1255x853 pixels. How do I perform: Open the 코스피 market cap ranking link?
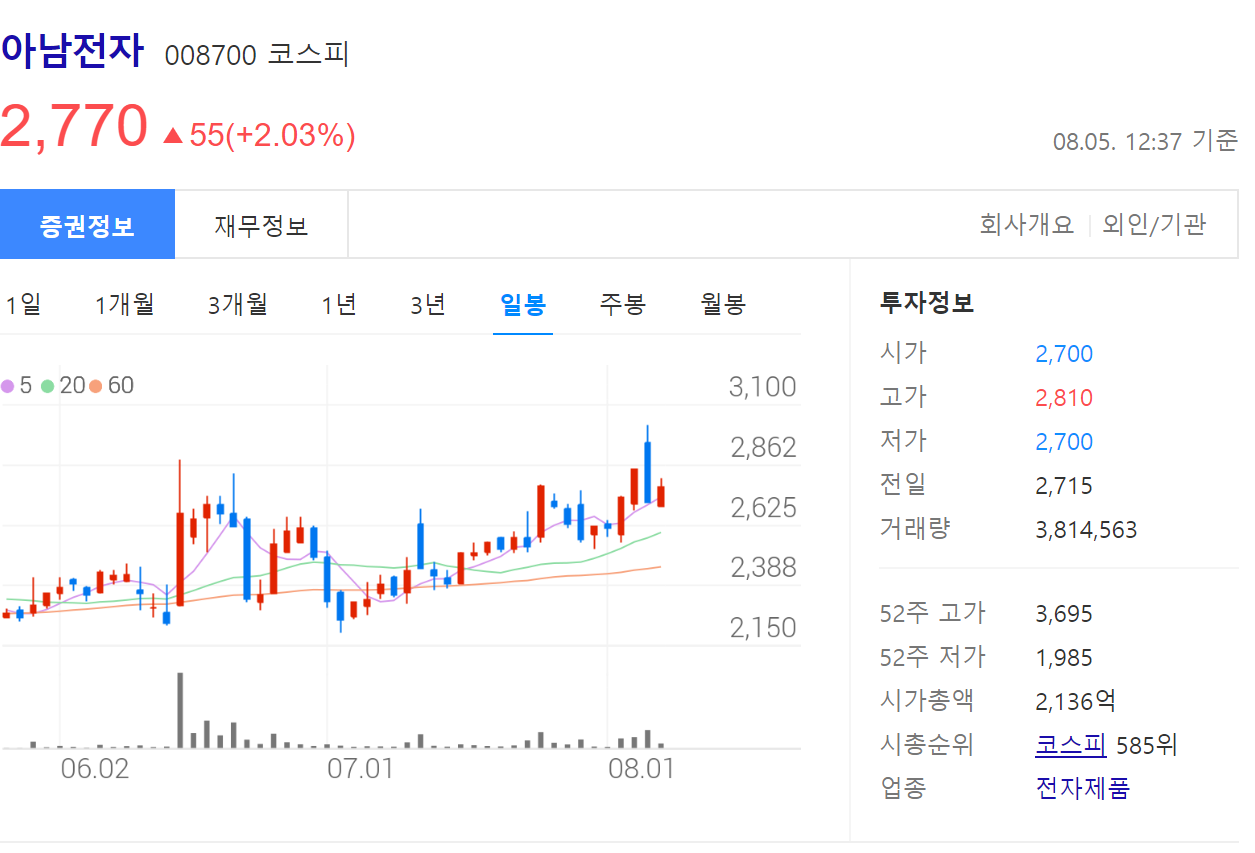click(1070, 744)
